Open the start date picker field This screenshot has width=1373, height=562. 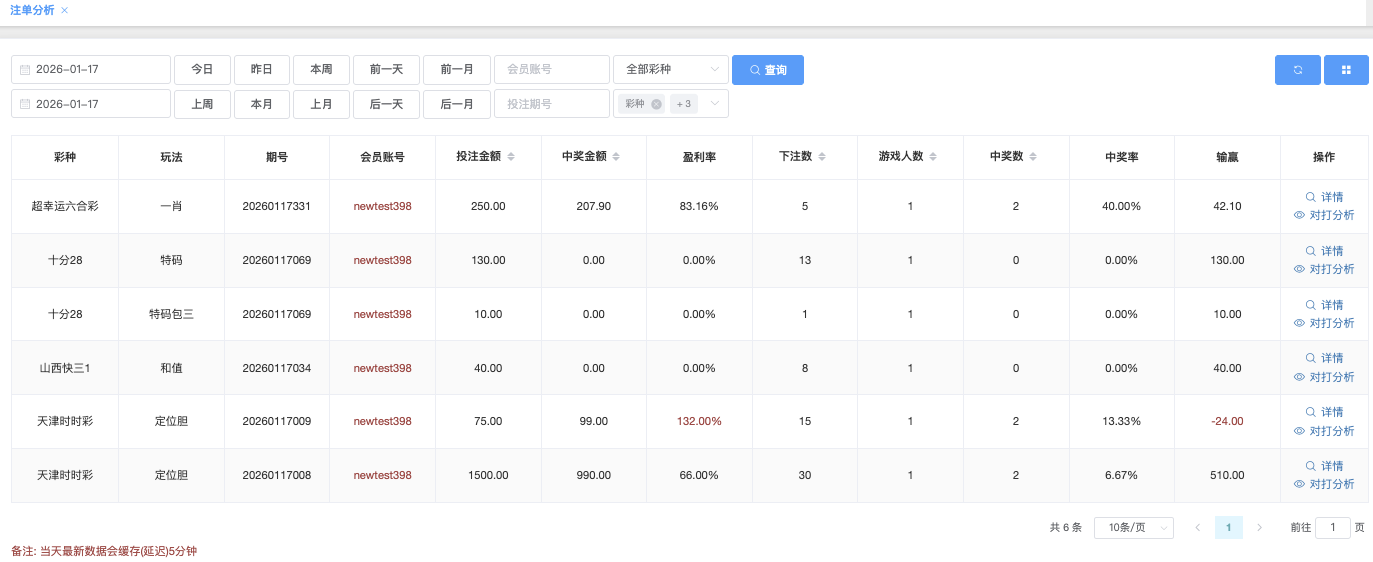pyautogui.click(x=91, y=70)
